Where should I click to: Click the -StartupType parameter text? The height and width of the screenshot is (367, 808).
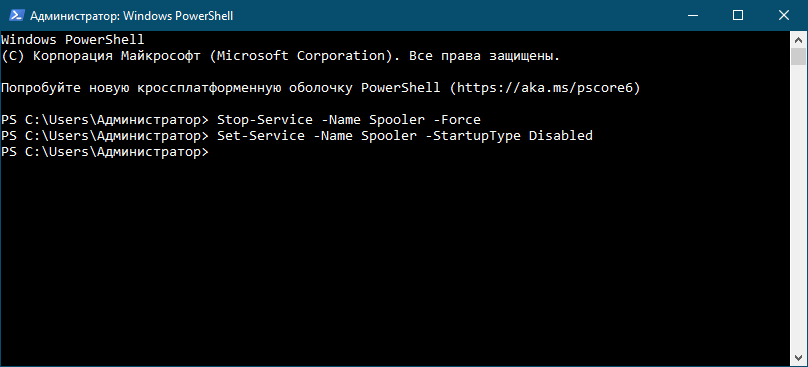[473, 136]
